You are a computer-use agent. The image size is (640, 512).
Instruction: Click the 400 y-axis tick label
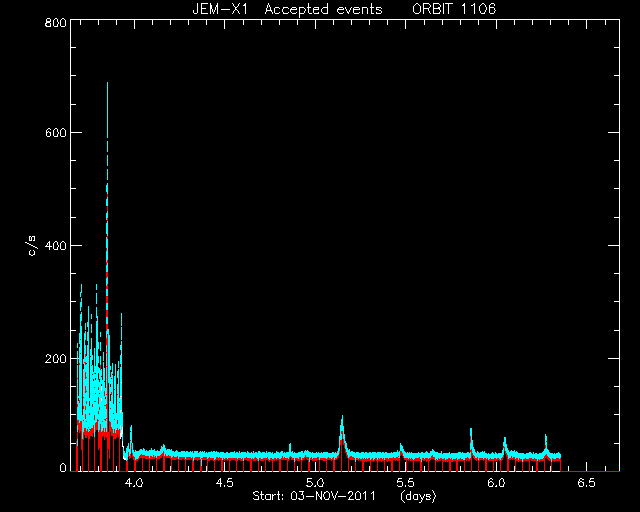click(x=55, y=246)
